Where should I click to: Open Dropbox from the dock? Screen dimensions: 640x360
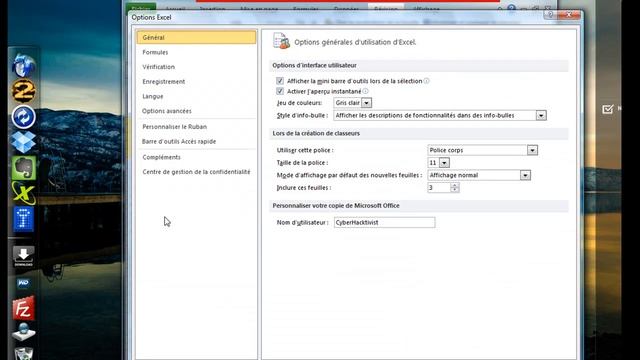pyautogui.click(x=23, y=142)
